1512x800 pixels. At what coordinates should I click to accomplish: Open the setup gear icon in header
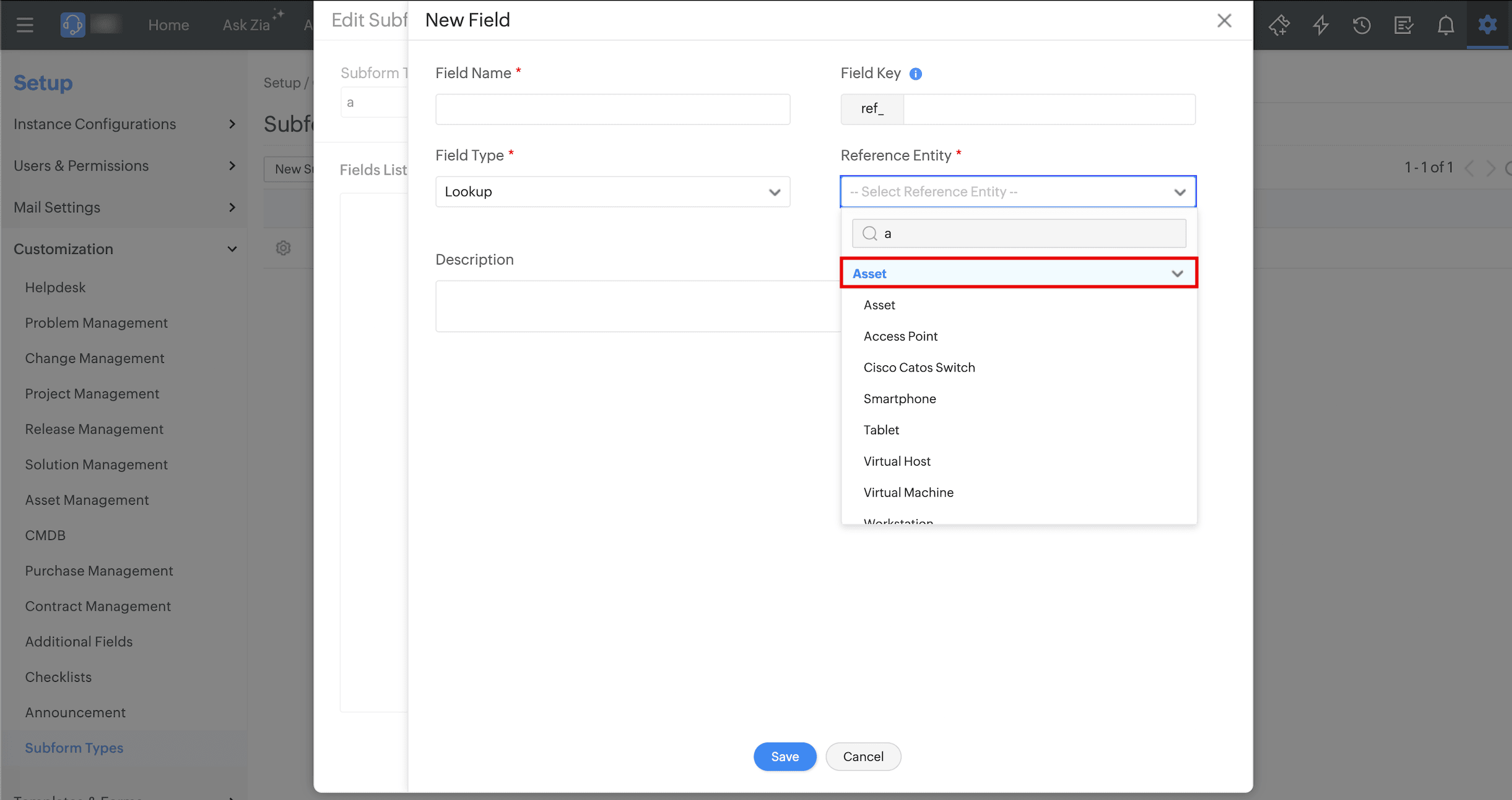pyautogui.click(x=1487, y=25)
